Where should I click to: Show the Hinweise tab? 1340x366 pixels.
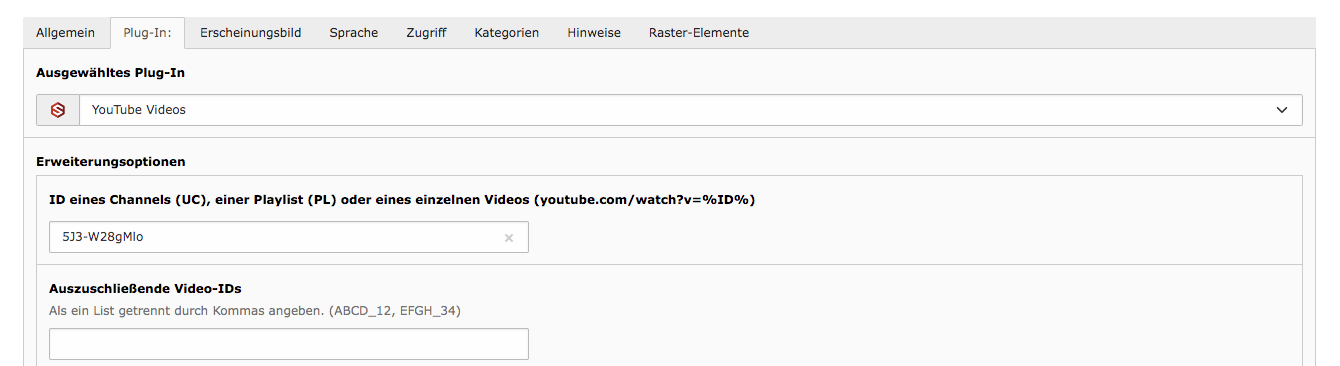click(x=594, y=33)
